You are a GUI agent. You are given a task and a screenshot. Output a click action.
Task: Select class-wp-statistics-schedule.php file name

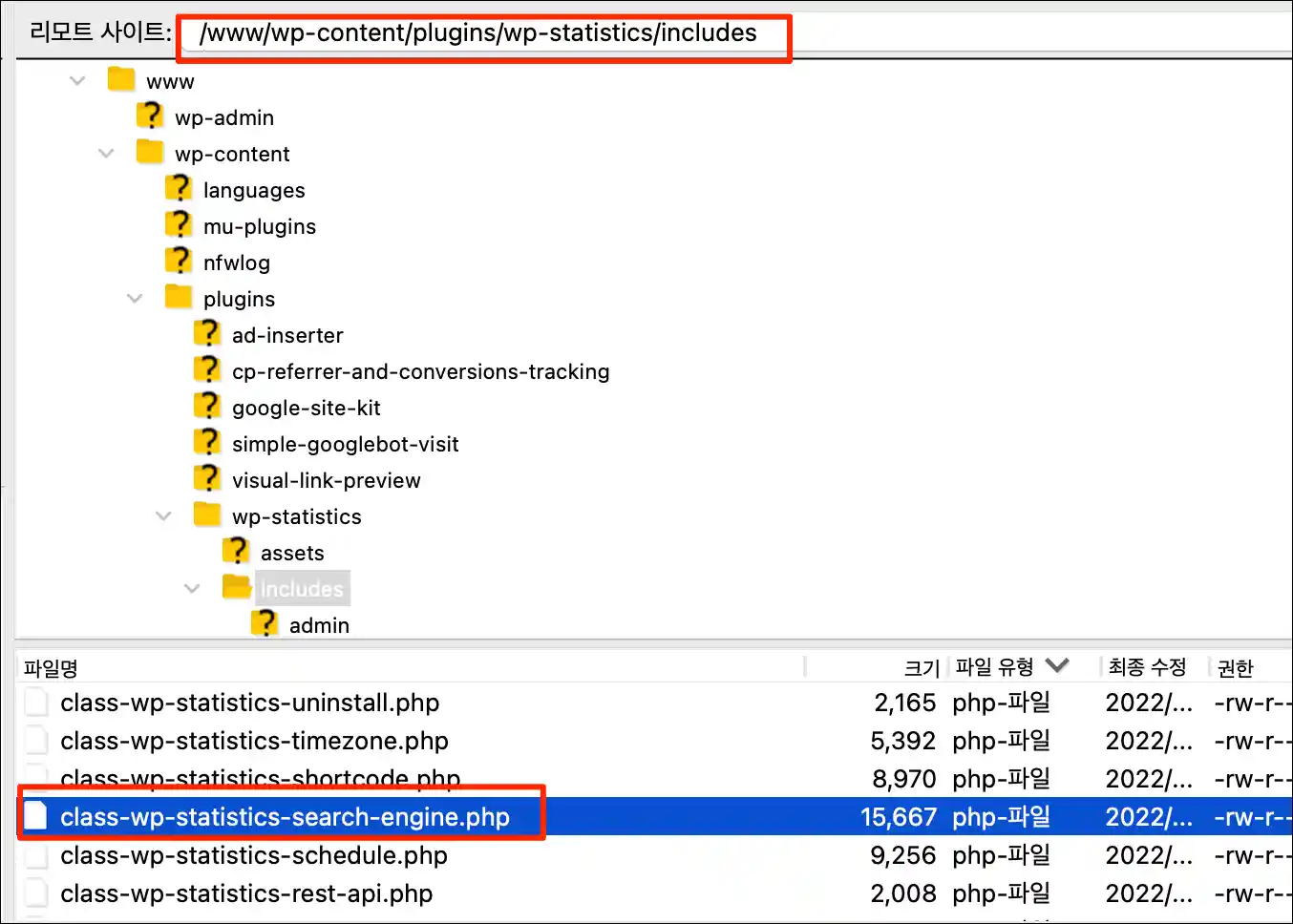pyautogui.click(x=254, y=856)
